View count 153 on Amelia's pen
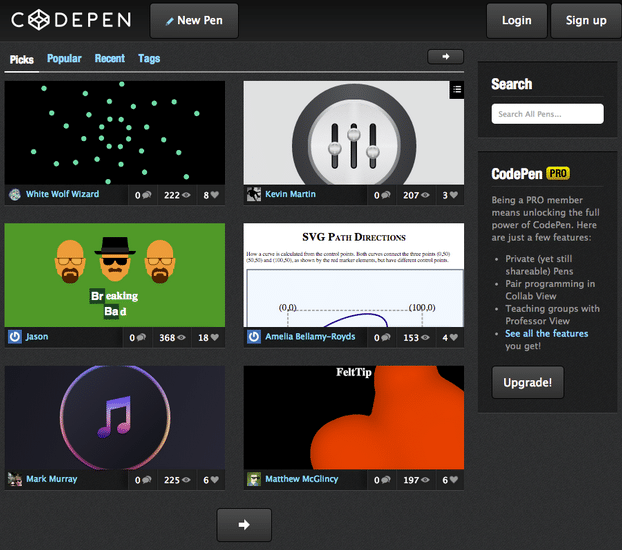Viewport: 622px width, 550px height. (416, 337)
